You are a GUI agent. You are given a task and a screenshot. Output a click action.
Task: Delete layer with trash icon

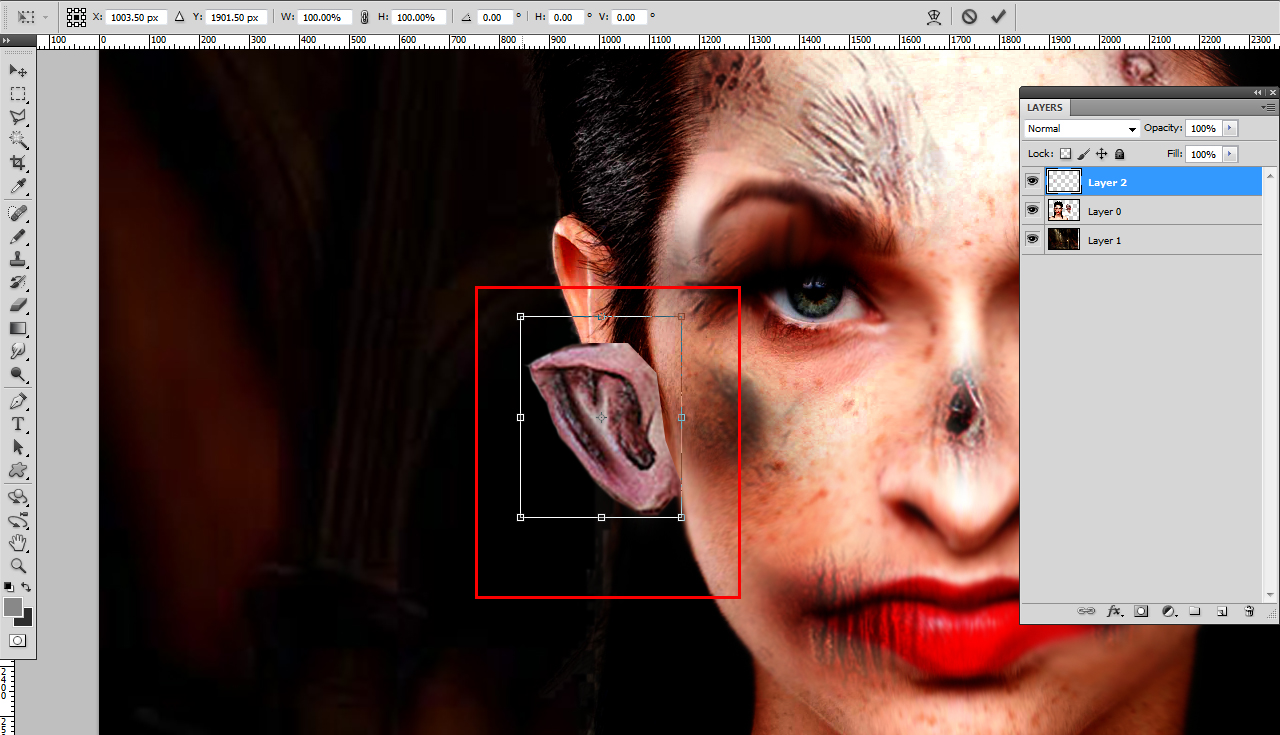pos(1249,611)
